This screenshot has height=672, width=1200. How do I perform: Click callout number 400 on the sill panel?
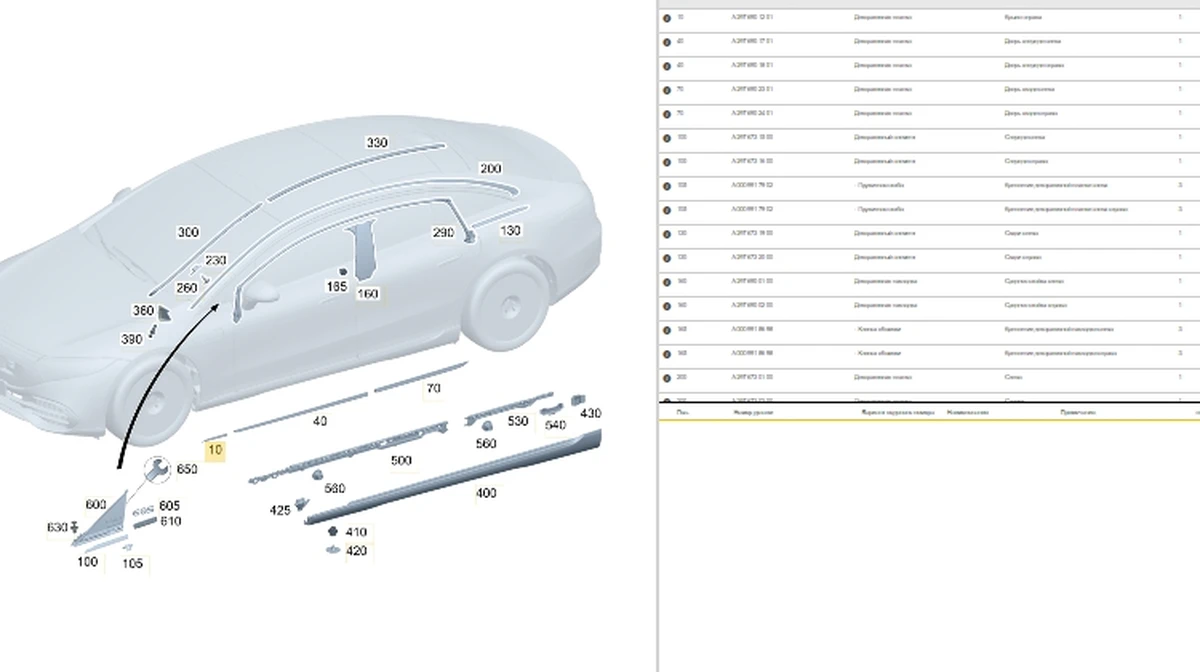point(485,493)
